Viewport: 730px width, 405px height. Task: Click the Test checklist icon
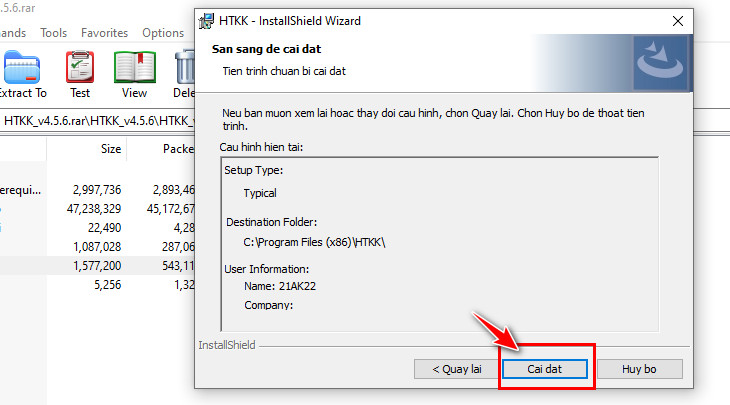click(x=80, y=68)
